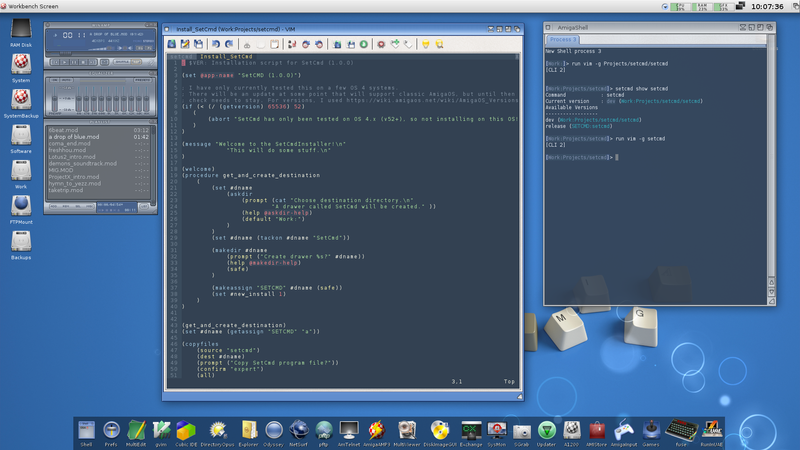The height and width of the screenshot is (450, 800).
Task: Open the AmigaAMP3 dock icon
Action: coord(377,428)
